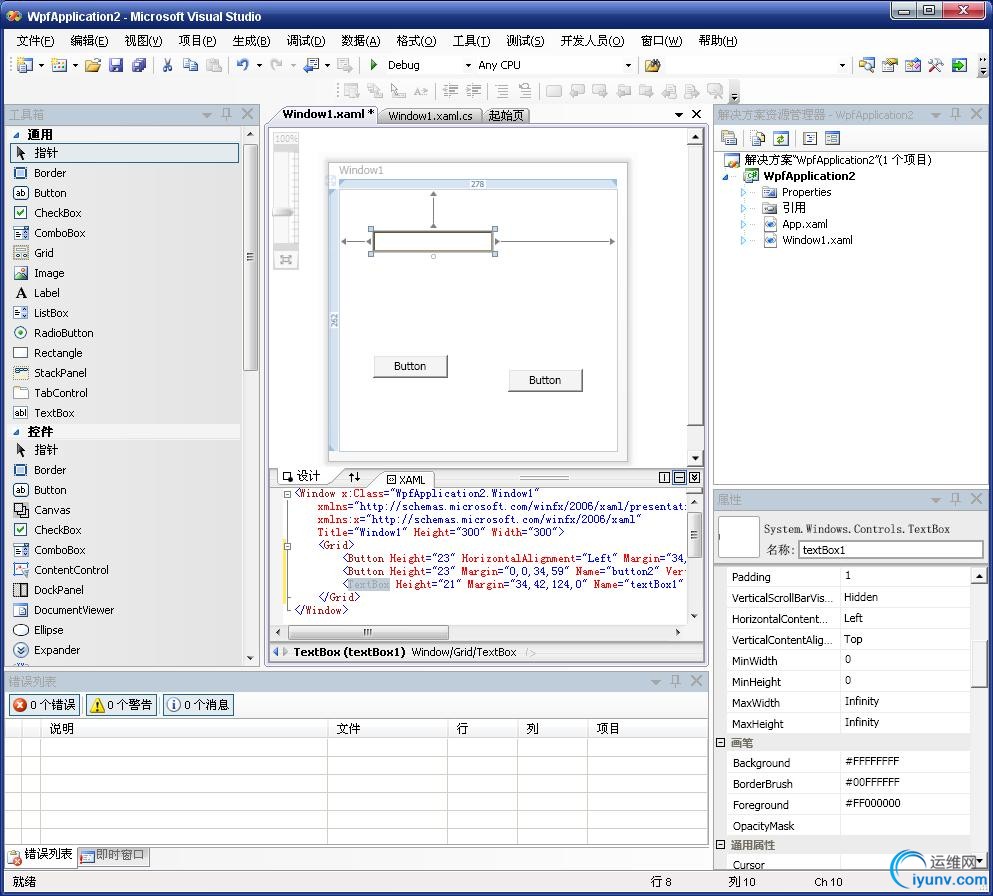
Task: Click the Cut scissors icon
Action: point(167,65)
